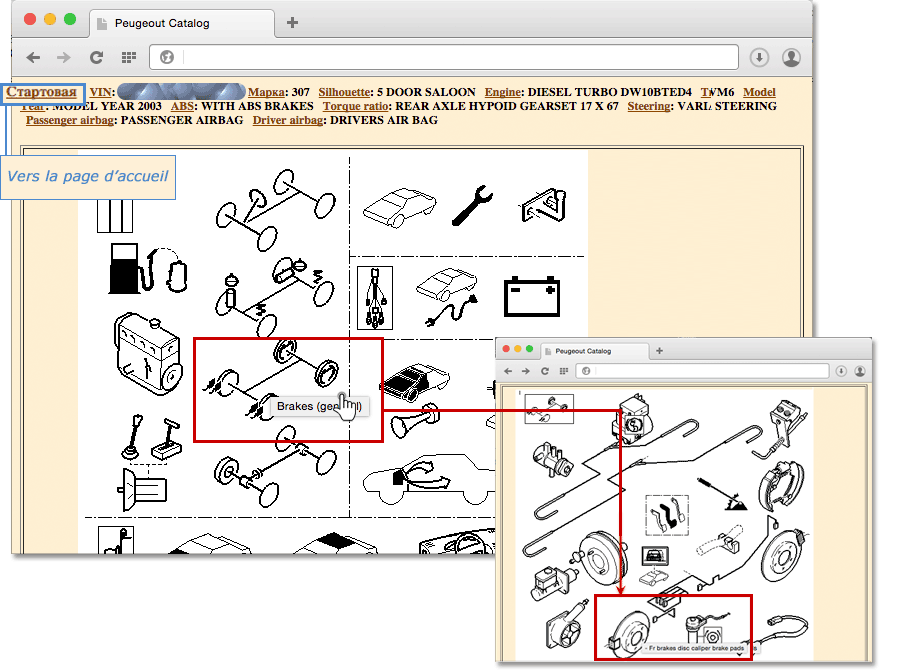Viewport: 908px width, 671px height.
Task: Click the Model link
Action: [x=759, y=92]
